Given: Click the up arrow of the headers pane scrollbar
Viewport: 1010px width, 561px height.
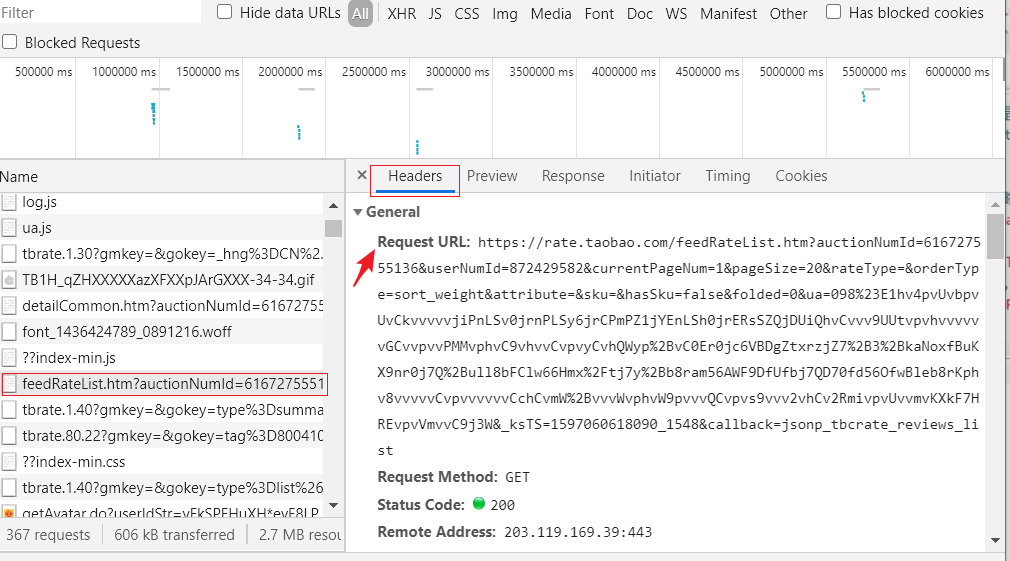Looking at the screenshot, I should tap(995, 202).
